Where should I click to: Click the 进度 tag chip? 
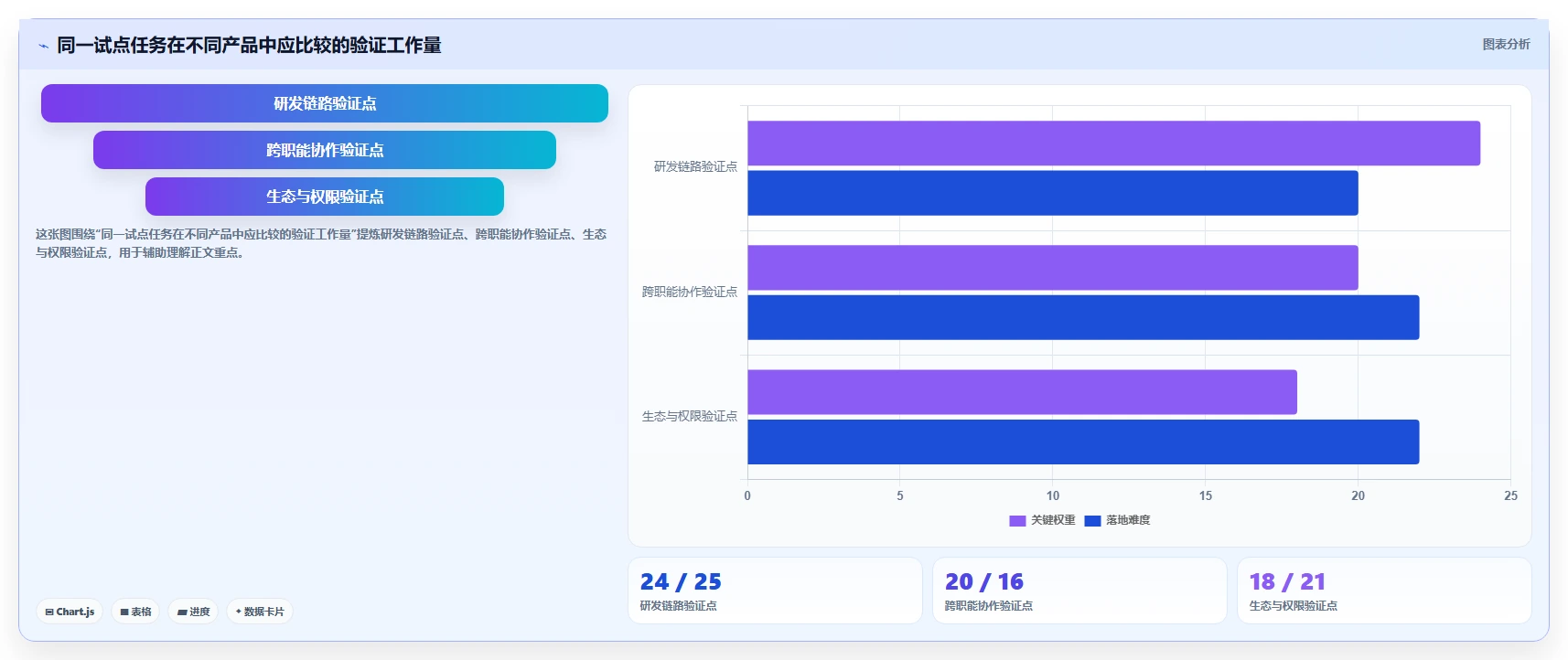(193, 612)
